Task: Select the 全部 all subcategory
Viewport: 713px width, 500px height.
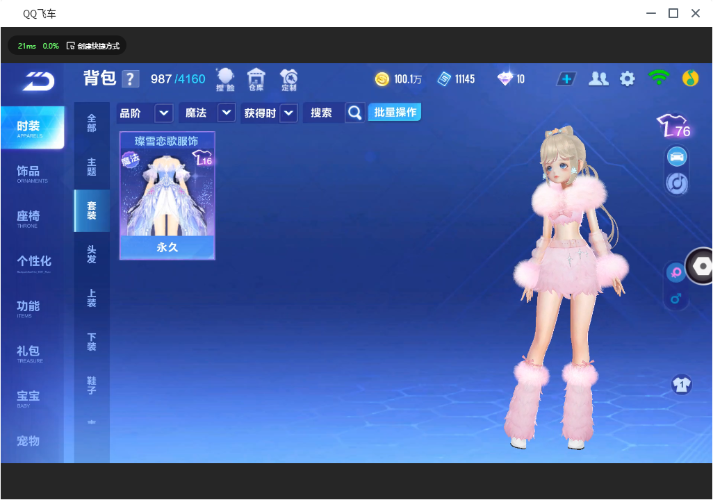Action: point(92,123)
